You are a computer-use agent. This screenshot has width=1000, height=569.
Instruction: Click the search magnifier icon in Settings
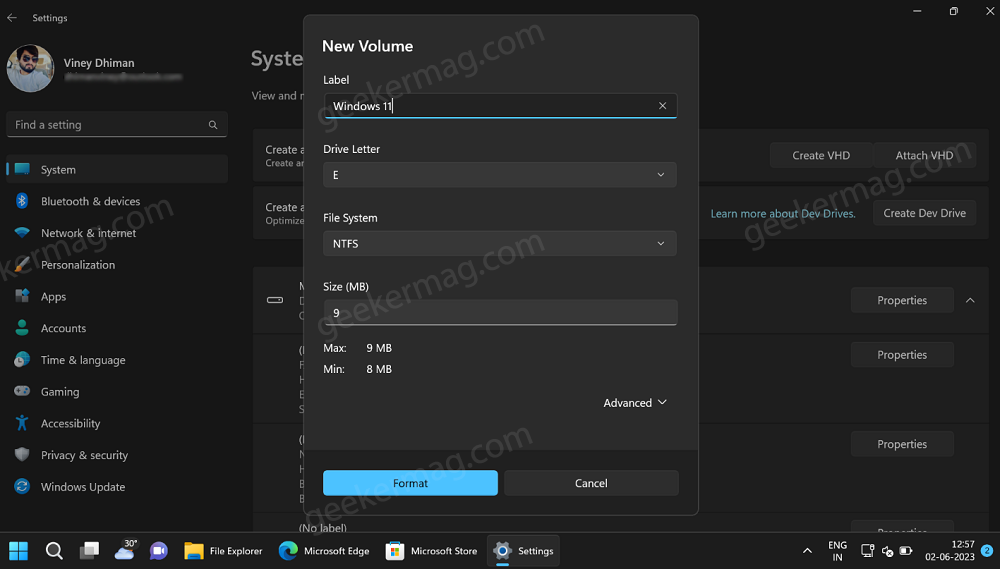coord(213,125)
